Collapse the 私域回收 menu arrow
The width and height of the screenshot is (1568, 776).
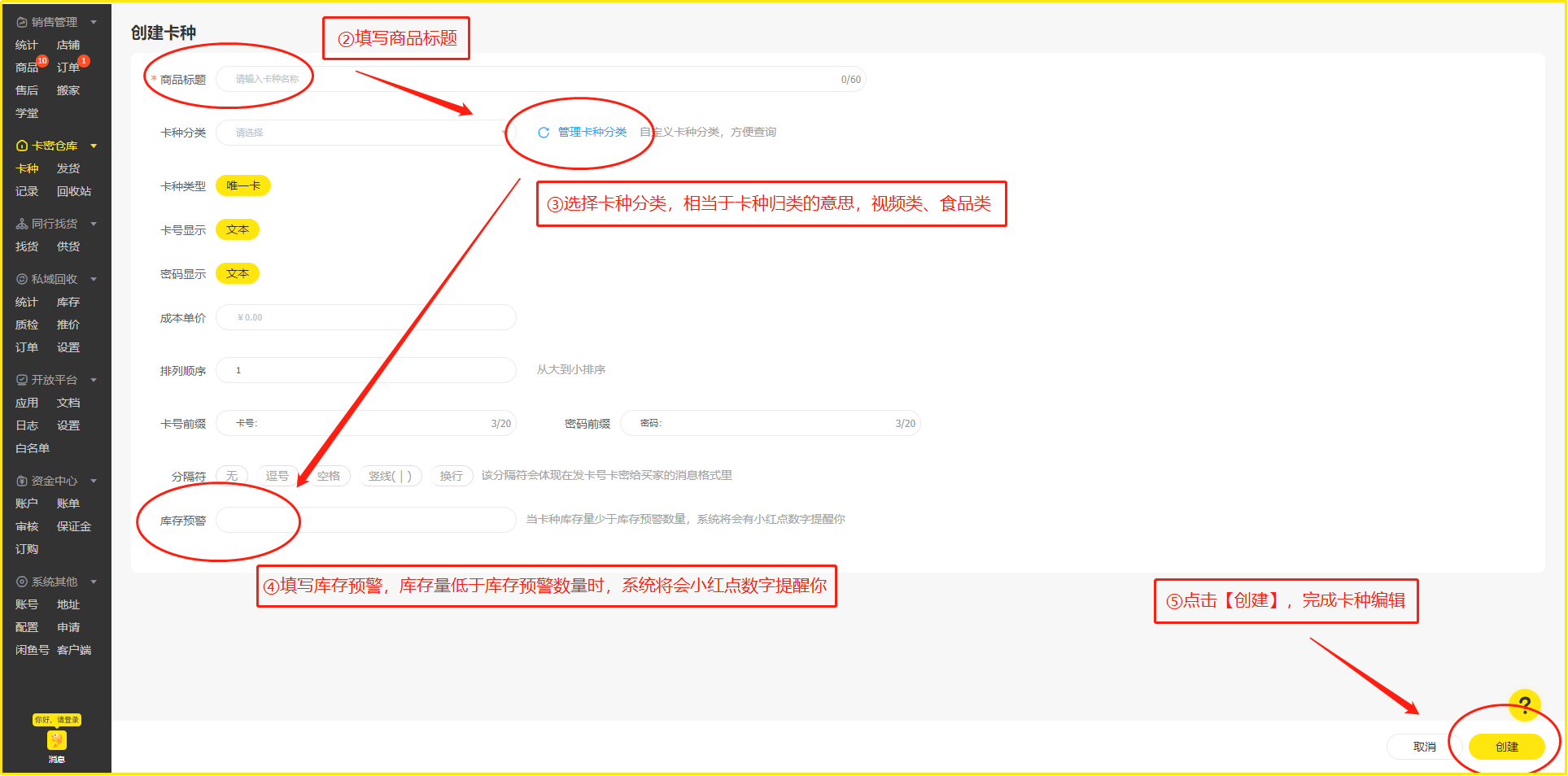[94, 279]
